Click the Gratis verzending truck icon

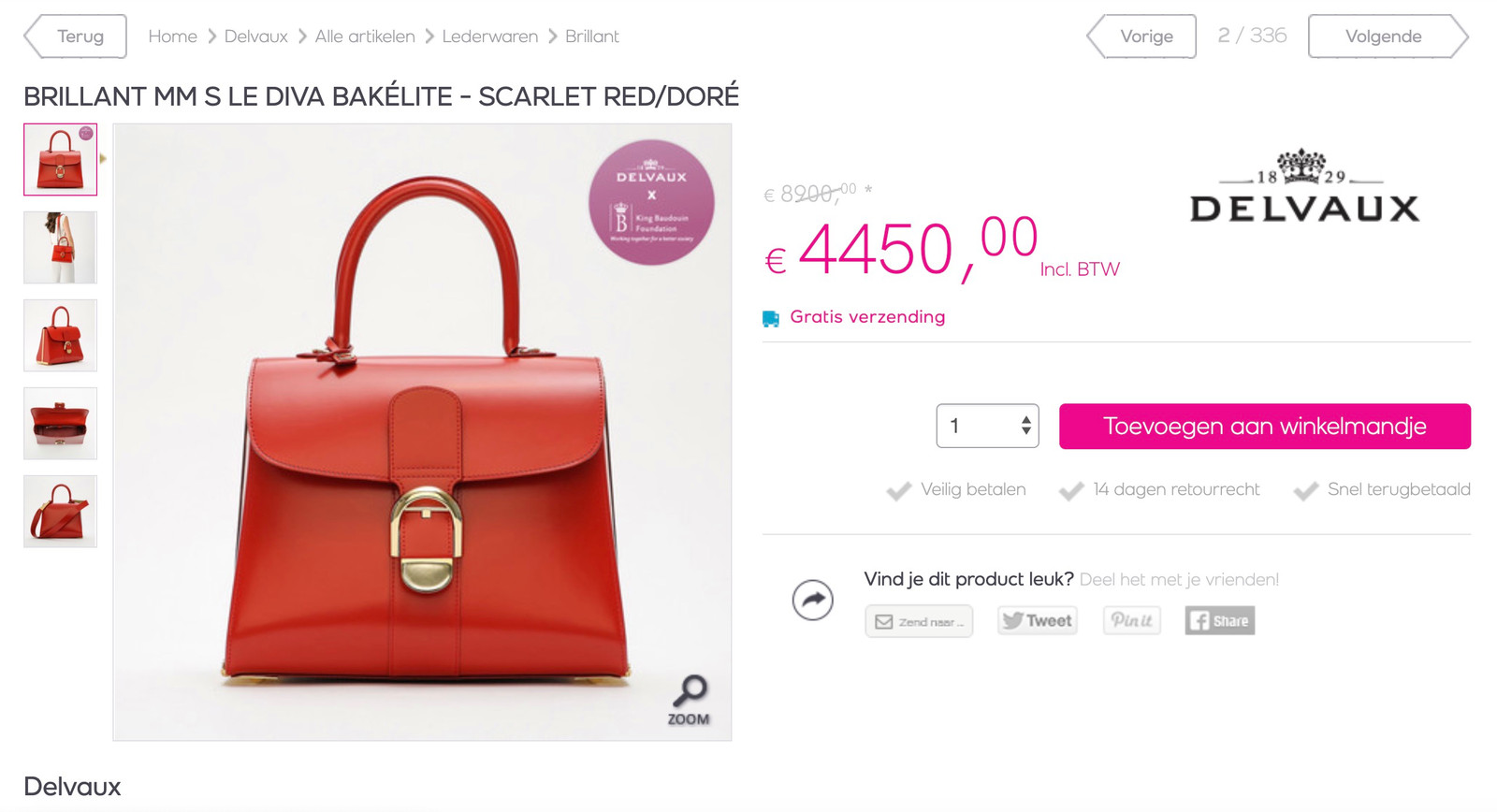point(771,319)
